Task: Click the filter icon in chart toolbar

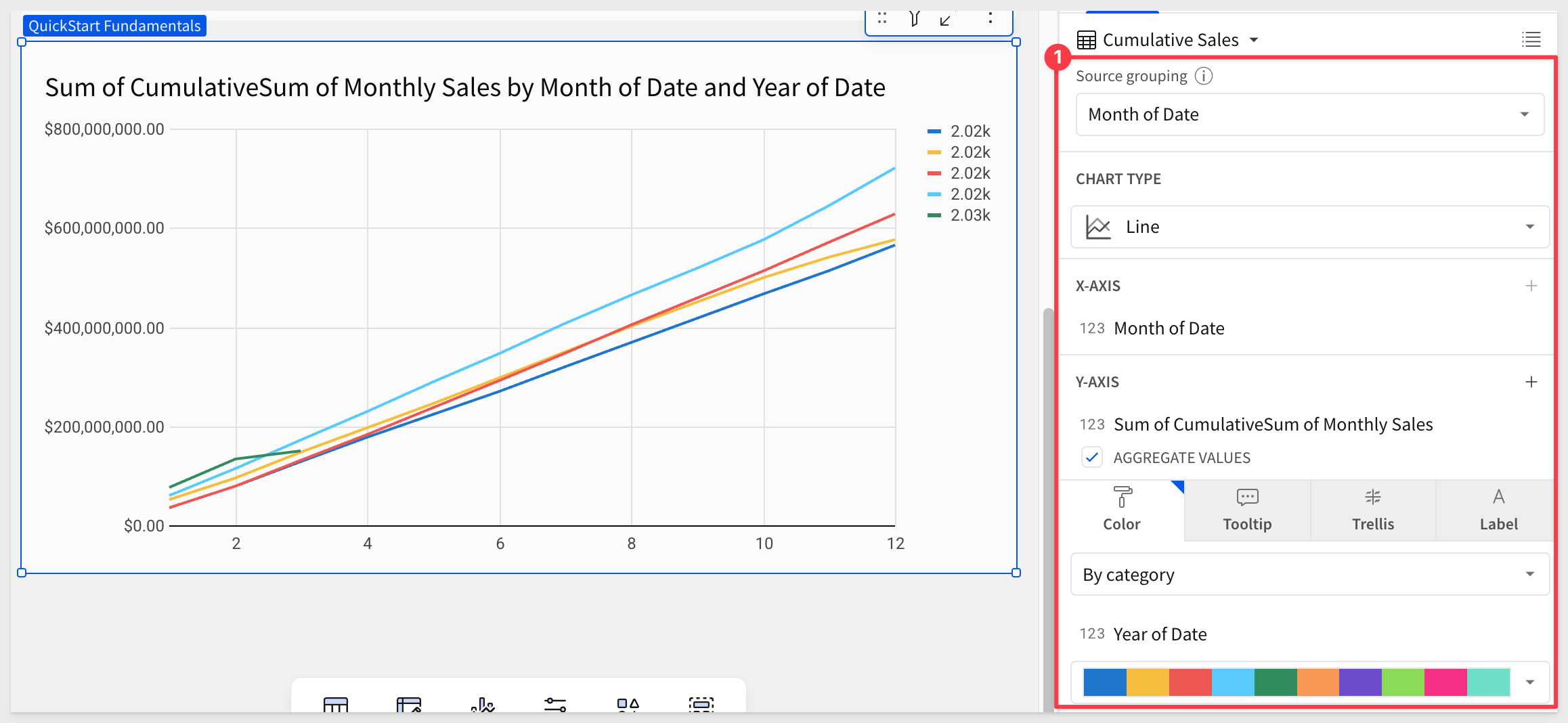Action: click(x=915, y=19)
